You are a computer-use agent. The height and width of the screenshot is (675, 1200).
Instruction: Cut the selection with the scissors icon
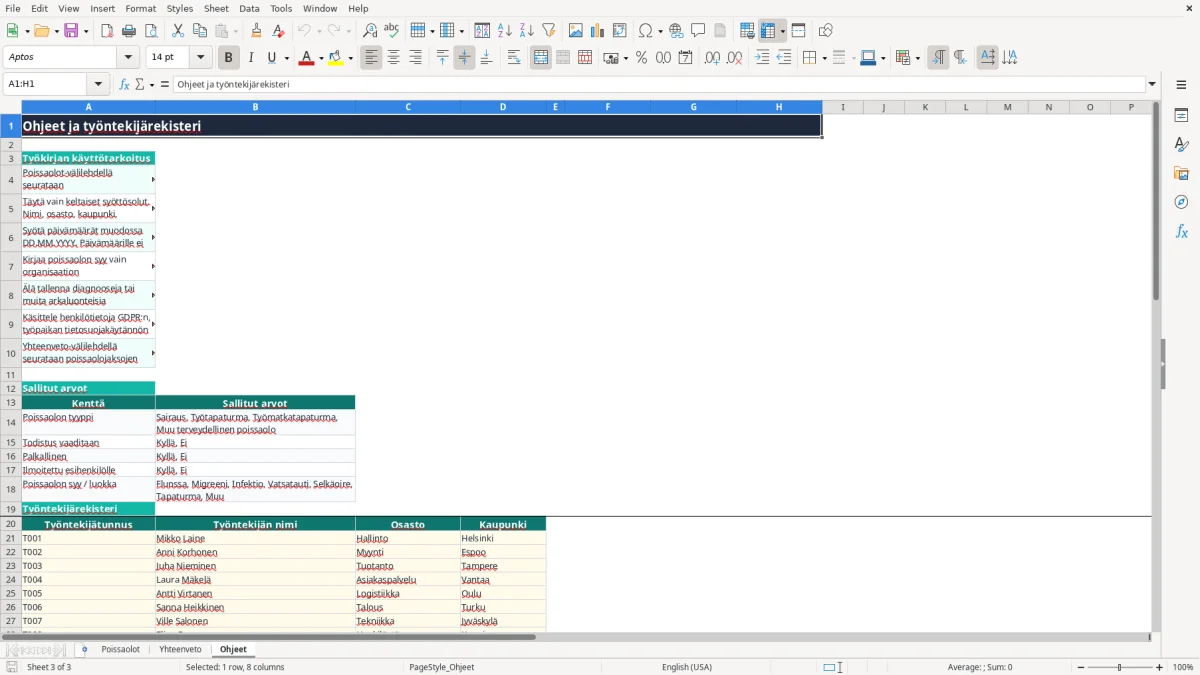coord(178,31)
